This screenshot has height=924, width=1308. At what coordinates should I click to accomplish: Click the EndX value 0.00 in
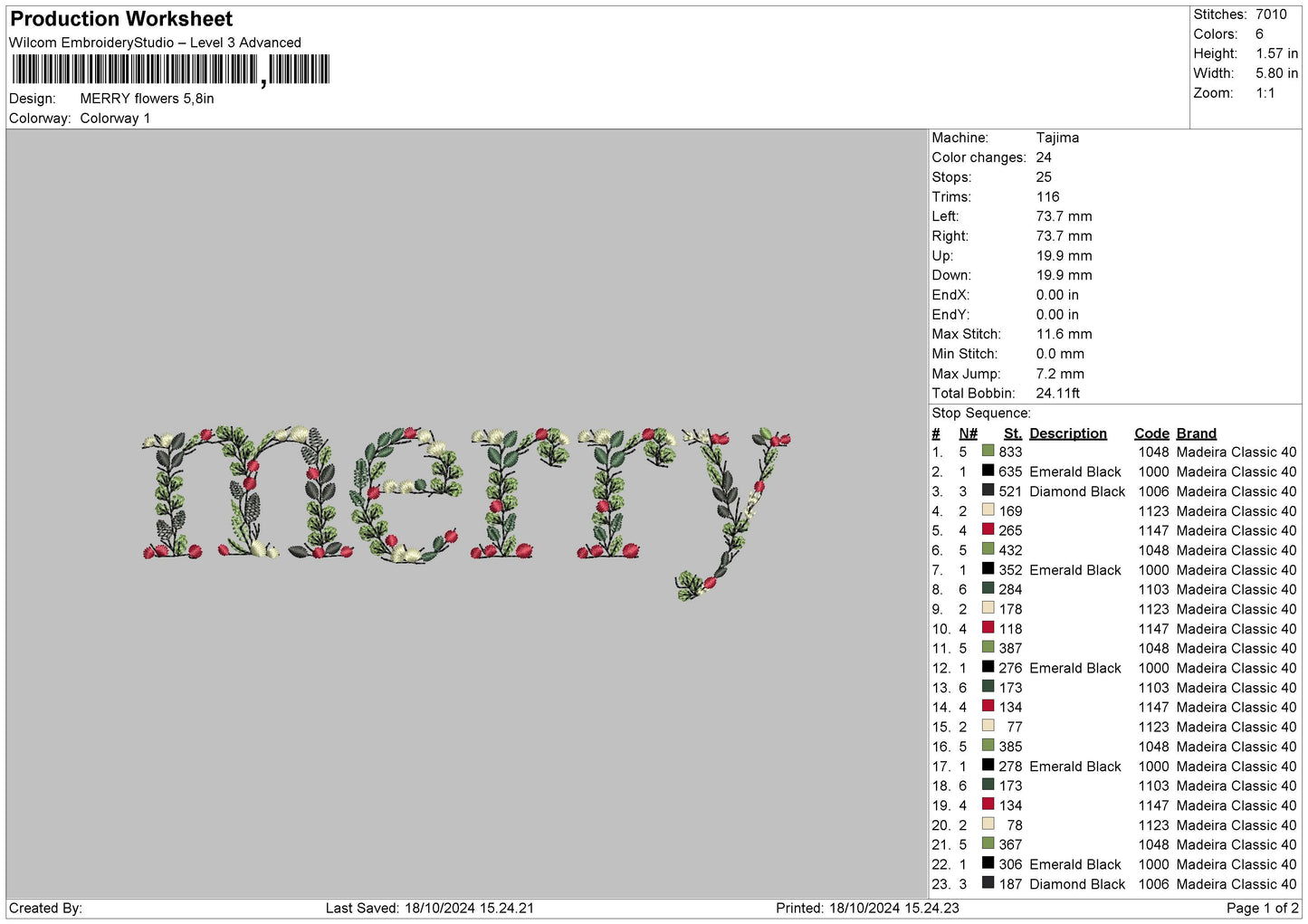point(1057,295)
